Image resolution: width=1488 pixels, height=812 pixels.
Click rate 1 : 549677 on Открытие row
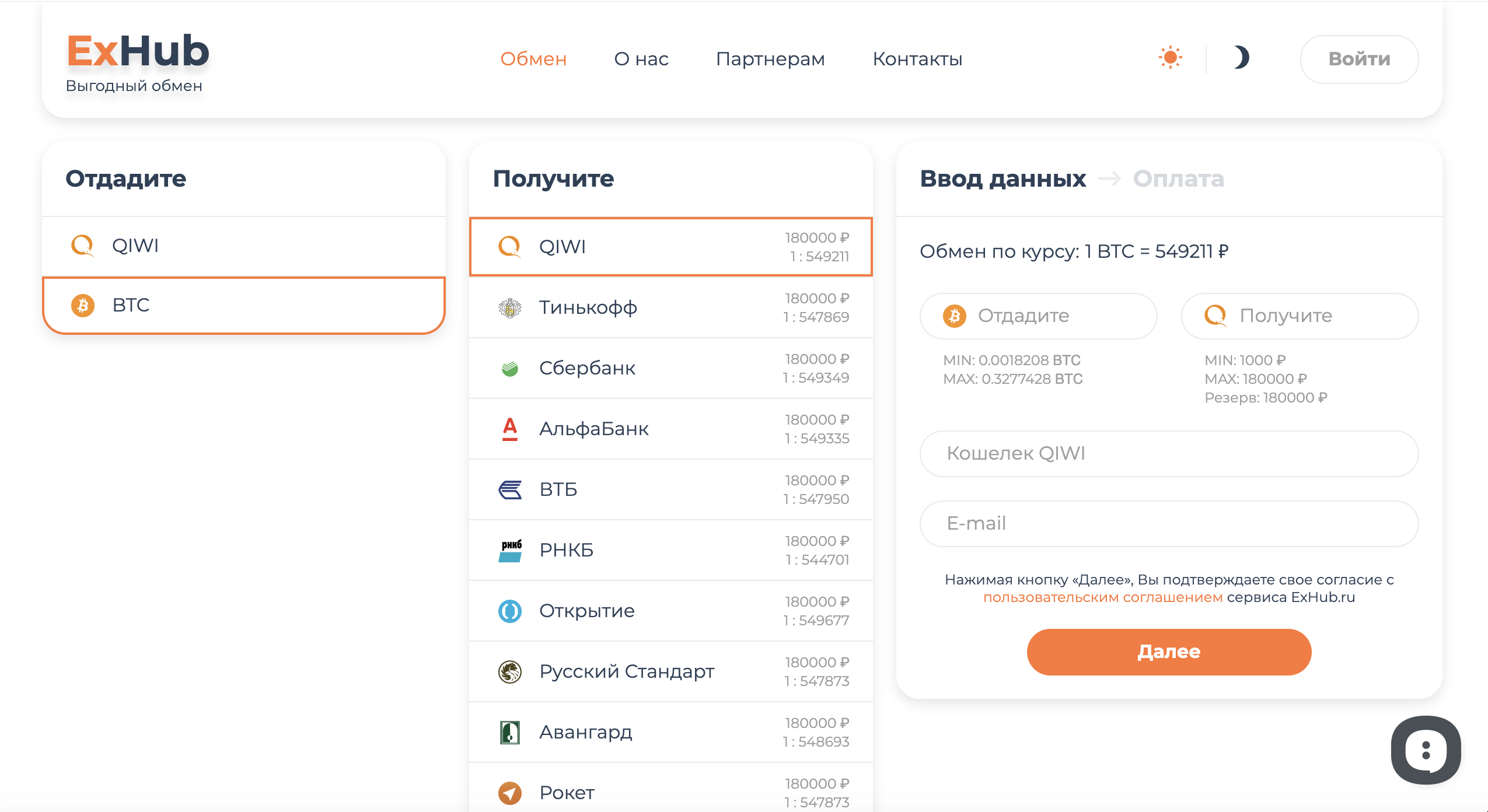[816, 621]
